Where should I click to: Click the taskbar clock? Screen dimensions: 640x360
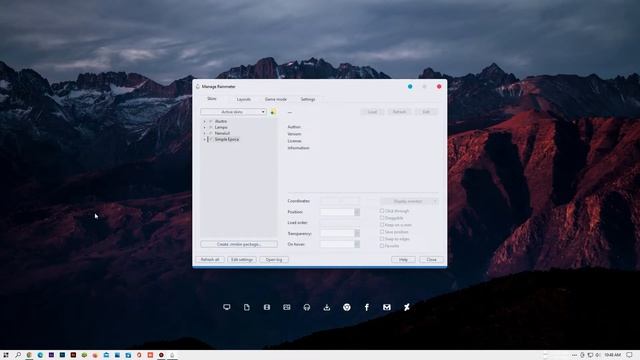point(612,355)
